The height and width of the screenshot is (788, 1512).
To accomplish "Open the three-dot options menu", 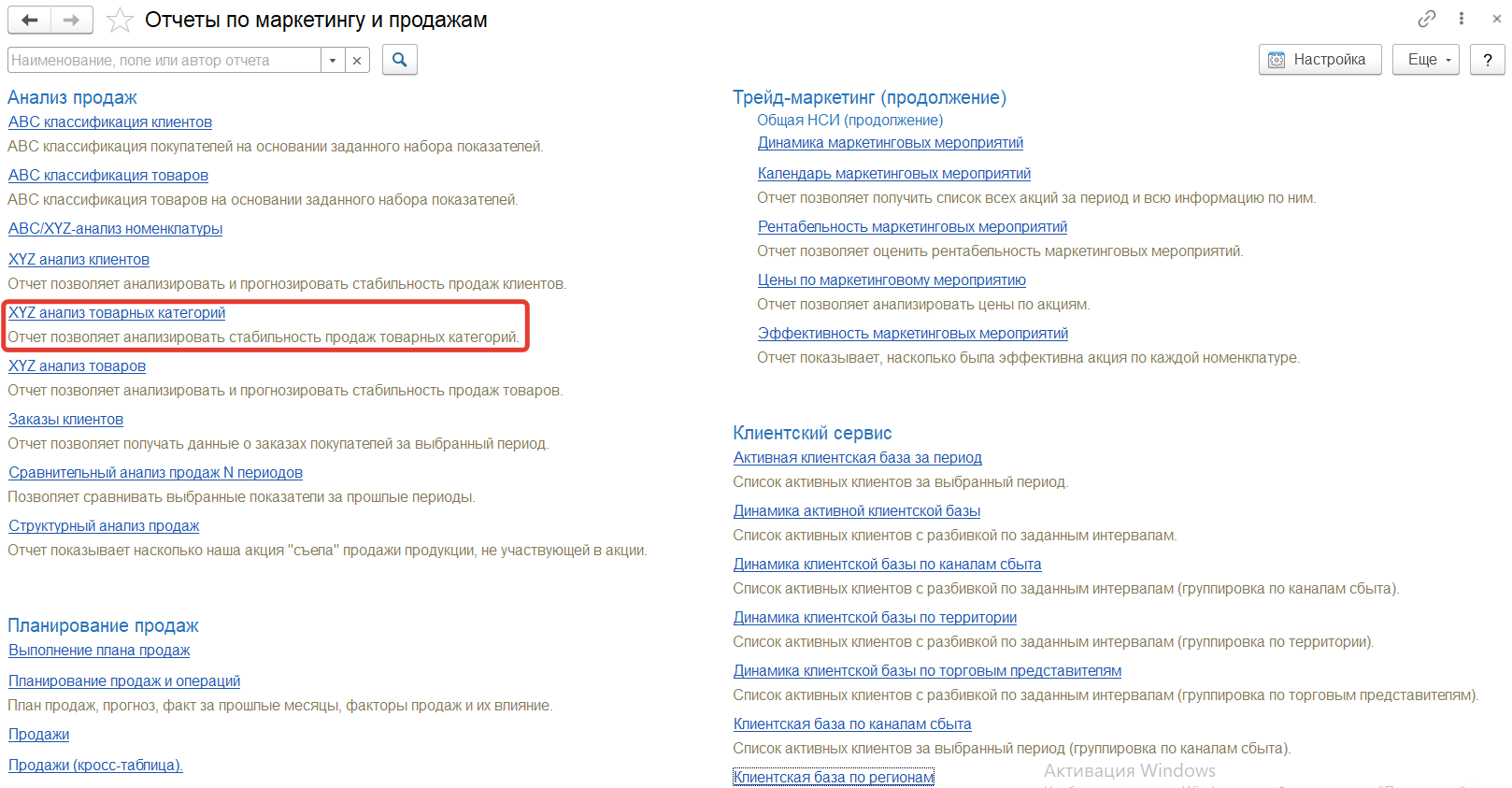I will click(1462, 19).
